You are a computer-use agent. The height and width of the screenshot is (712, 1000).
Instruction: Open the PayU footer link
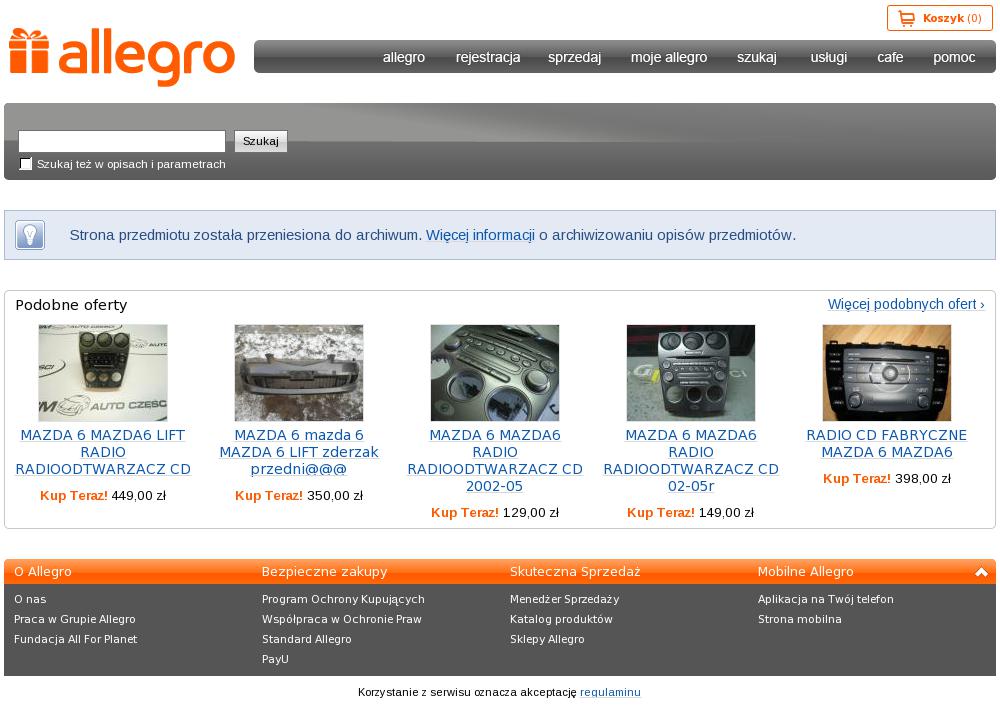pos(275,659)
